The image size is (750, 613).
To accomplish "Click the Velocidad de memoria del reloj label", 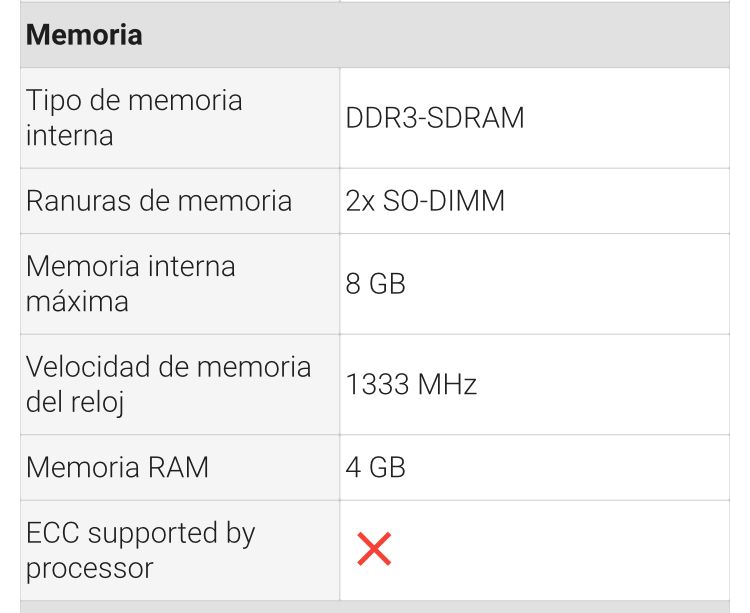I will point(168,384).
